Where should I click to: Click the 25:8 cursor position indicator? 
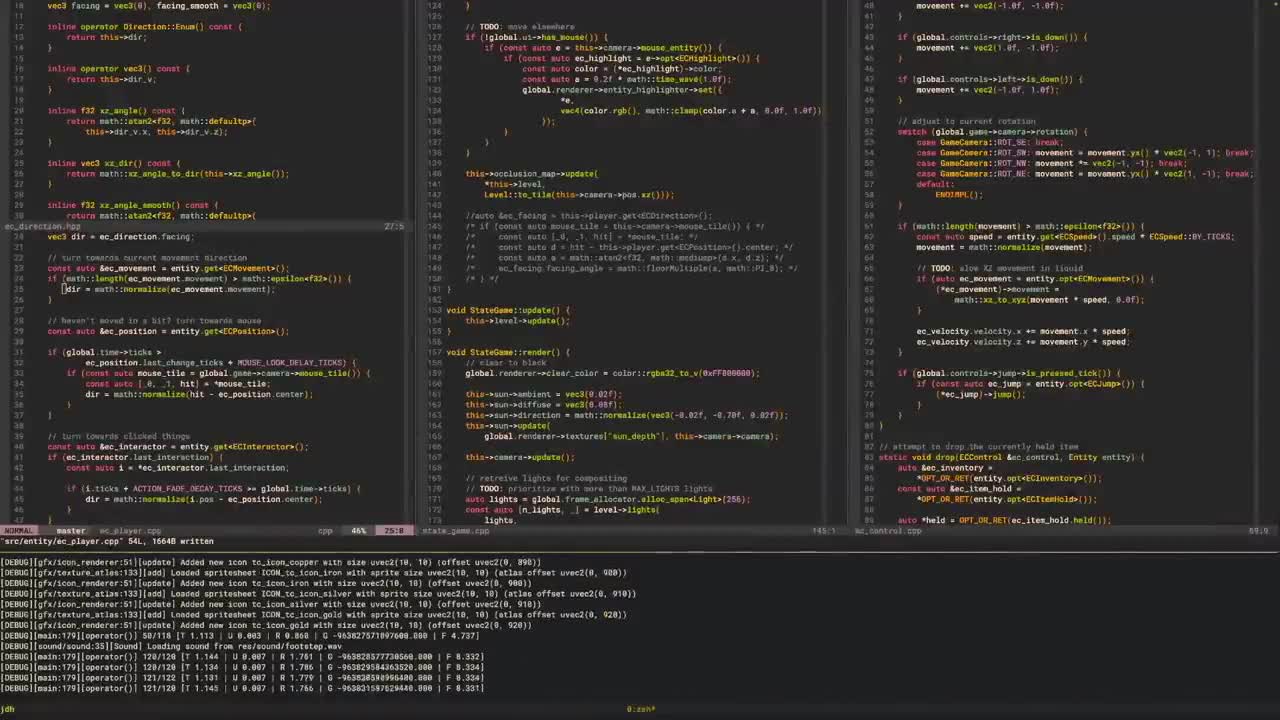tap(394, 531)
